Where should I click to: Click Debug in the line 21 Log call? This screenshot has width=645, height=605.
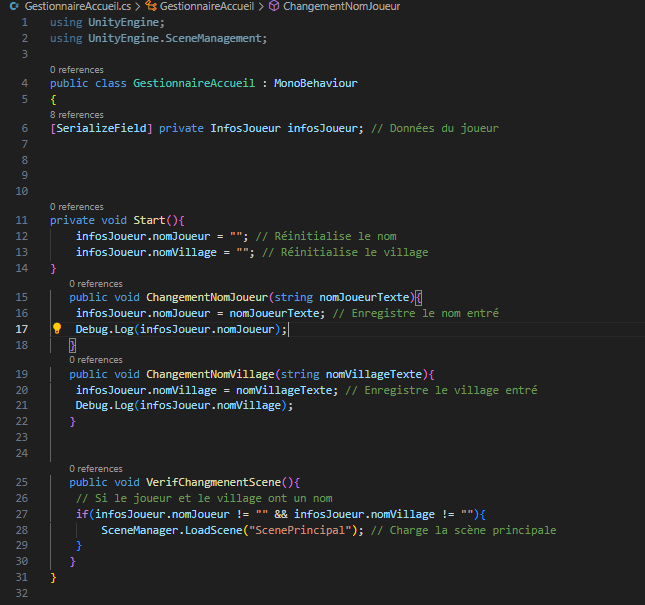pyautogui.click(x=94, y=405)
